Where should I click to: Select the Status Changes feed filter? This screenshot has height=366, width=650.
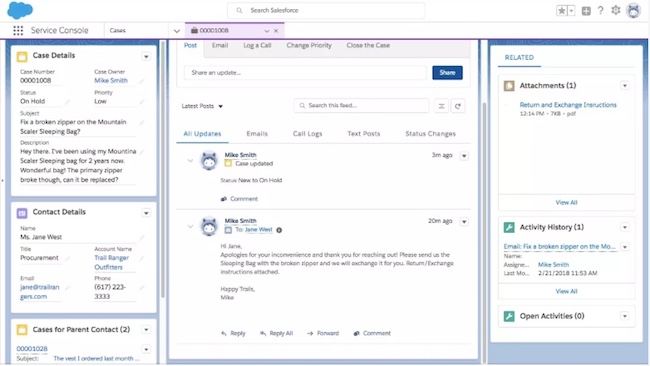[430, 134]
